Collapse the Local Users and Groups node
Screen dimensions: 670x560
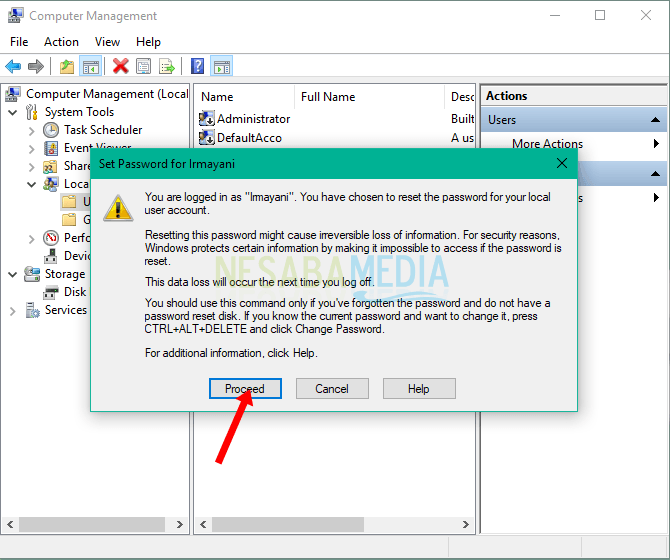pos(31,185)
